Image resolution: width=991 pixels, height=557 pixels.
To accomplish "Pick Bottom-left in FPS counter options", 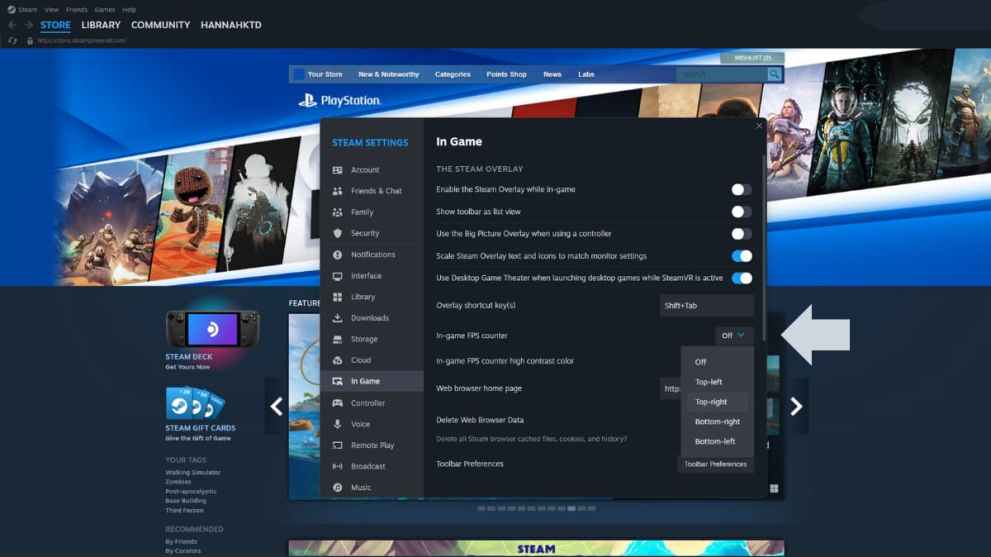I will tap(715, 441).
